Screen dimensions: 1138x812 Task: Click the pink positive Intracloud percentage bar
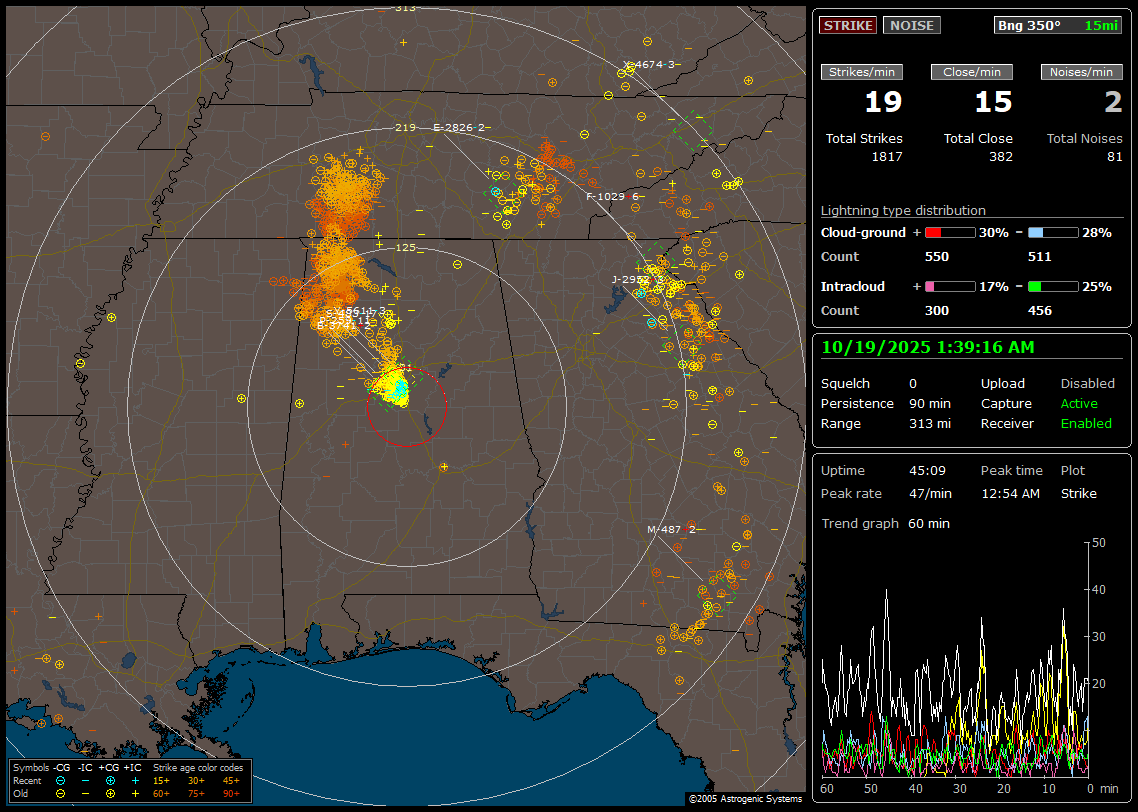tap(948, 286)
